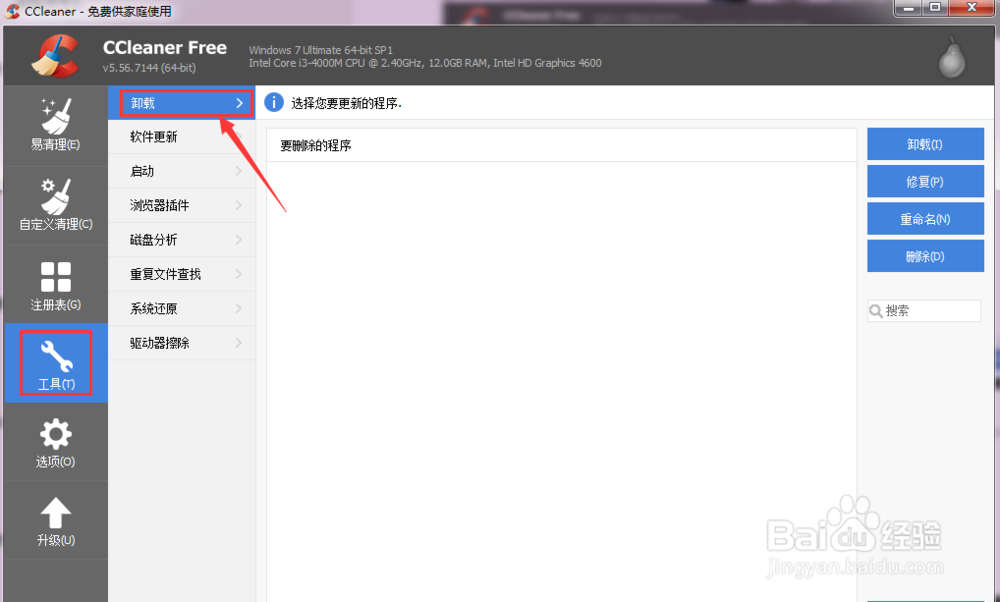Click the pear icon in header
Image resolution: width=1000 pixels, height=602 pixels.
952,57
